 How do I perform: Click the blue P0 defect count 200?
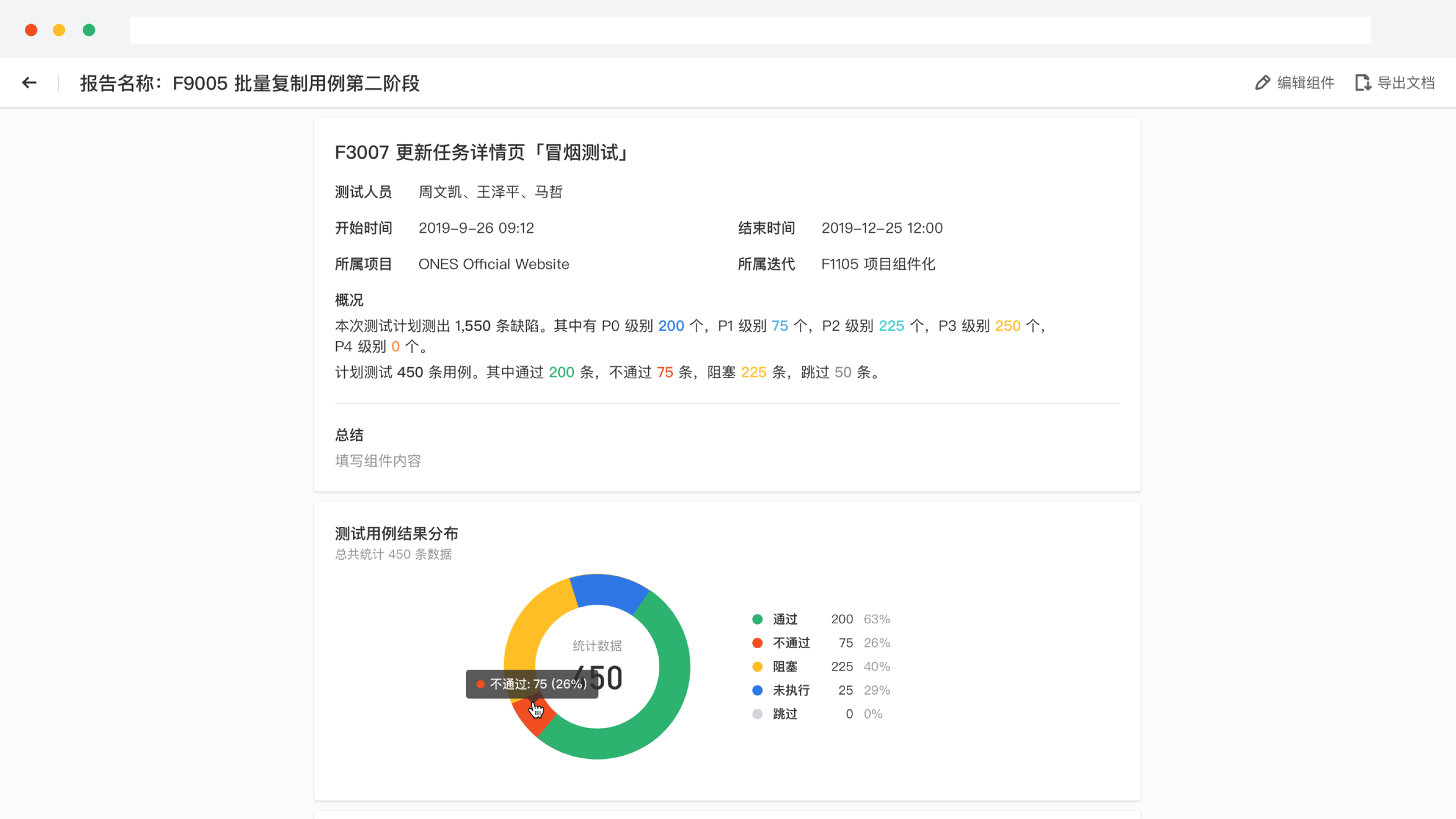(x=671, y=326)
